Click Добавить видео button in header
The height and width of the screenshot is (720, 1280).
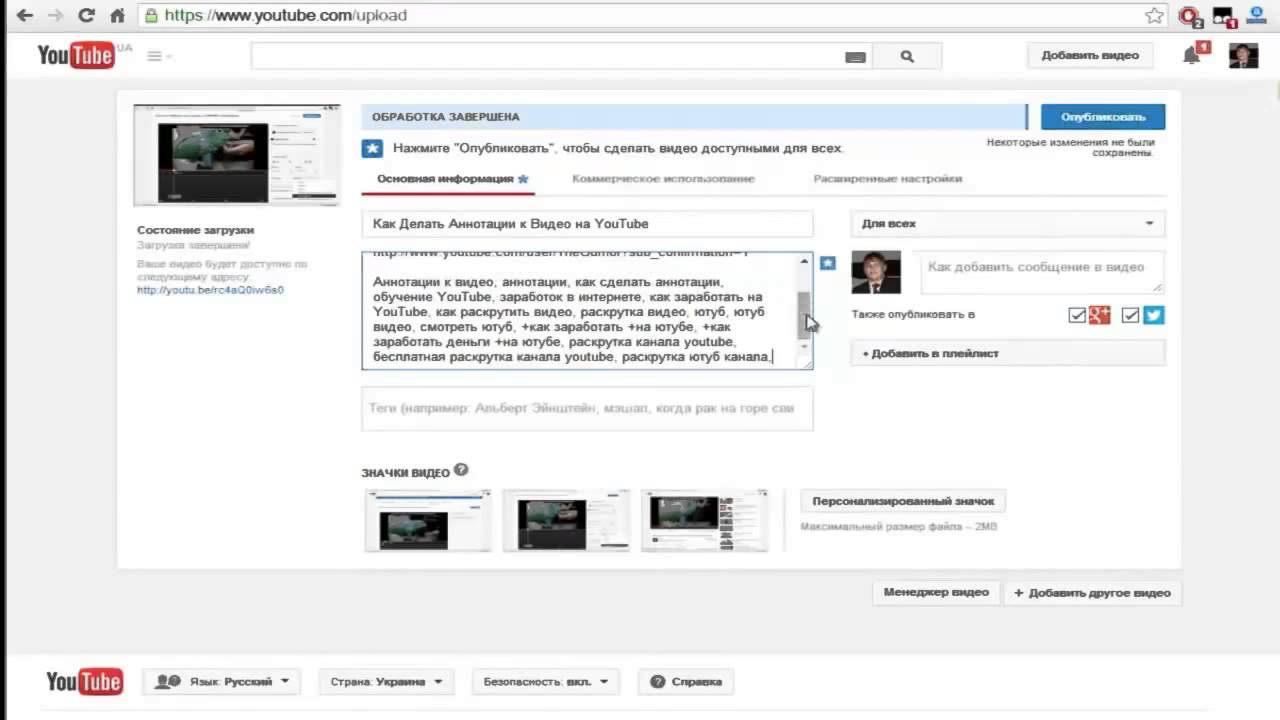click(1090, 56)
